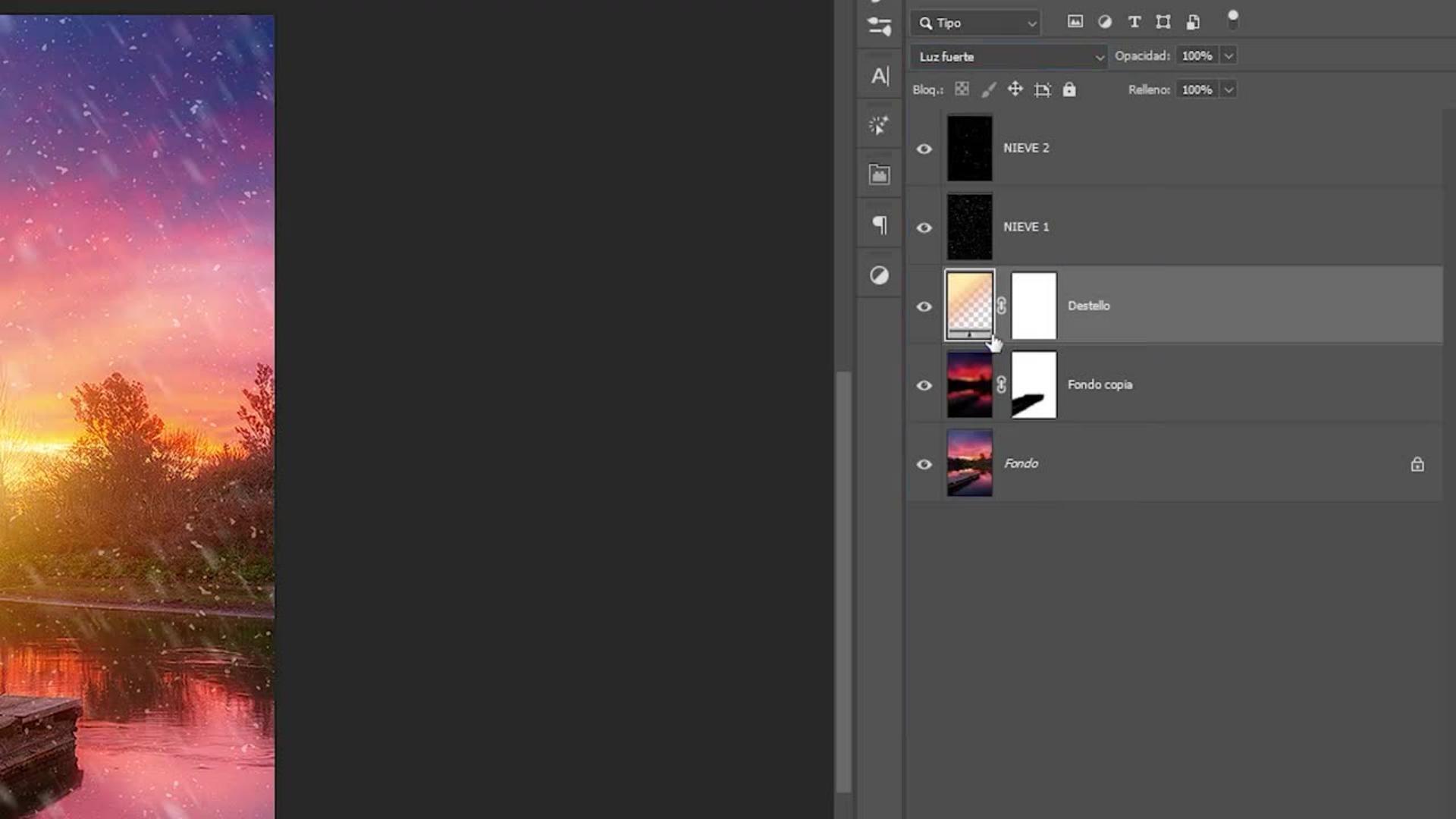Open the Paragraph panel icon
This screenshot has height=819, width=1456.
pyautogui.click(x=880, y=225)
